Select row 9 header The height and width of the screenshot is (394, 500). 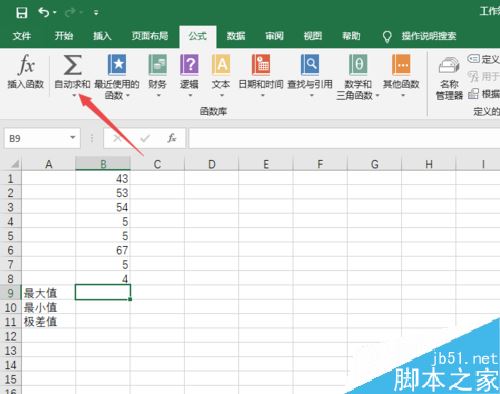click(x=11, y=293)
